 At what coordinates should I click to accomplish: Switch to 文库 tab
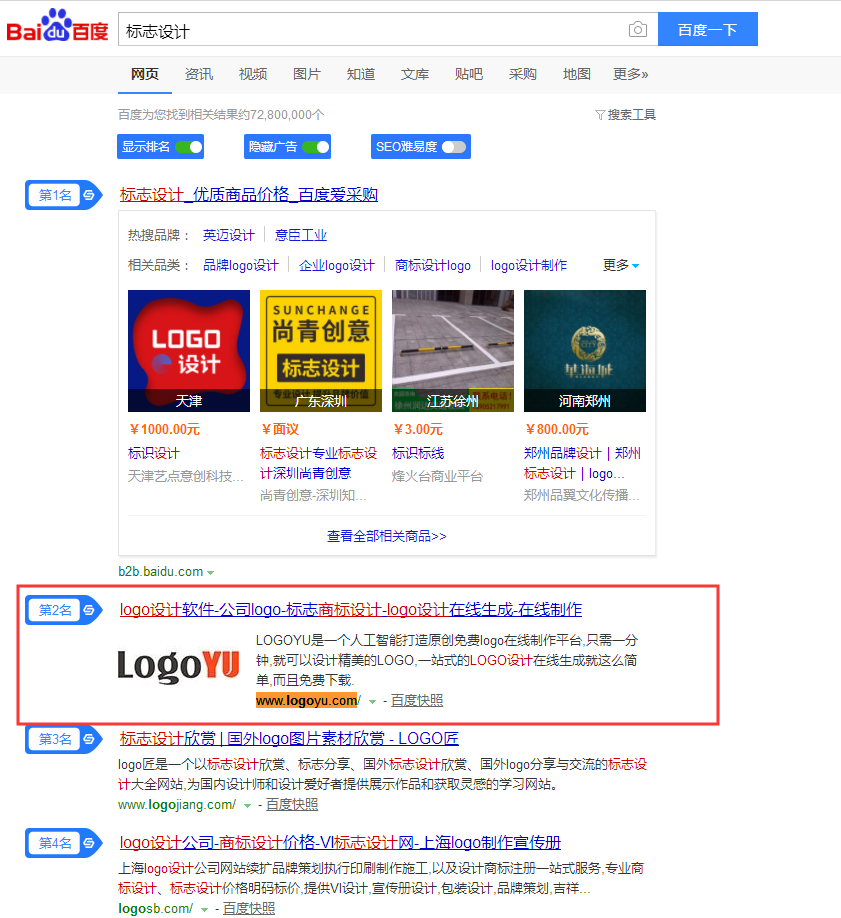point(415,74)
